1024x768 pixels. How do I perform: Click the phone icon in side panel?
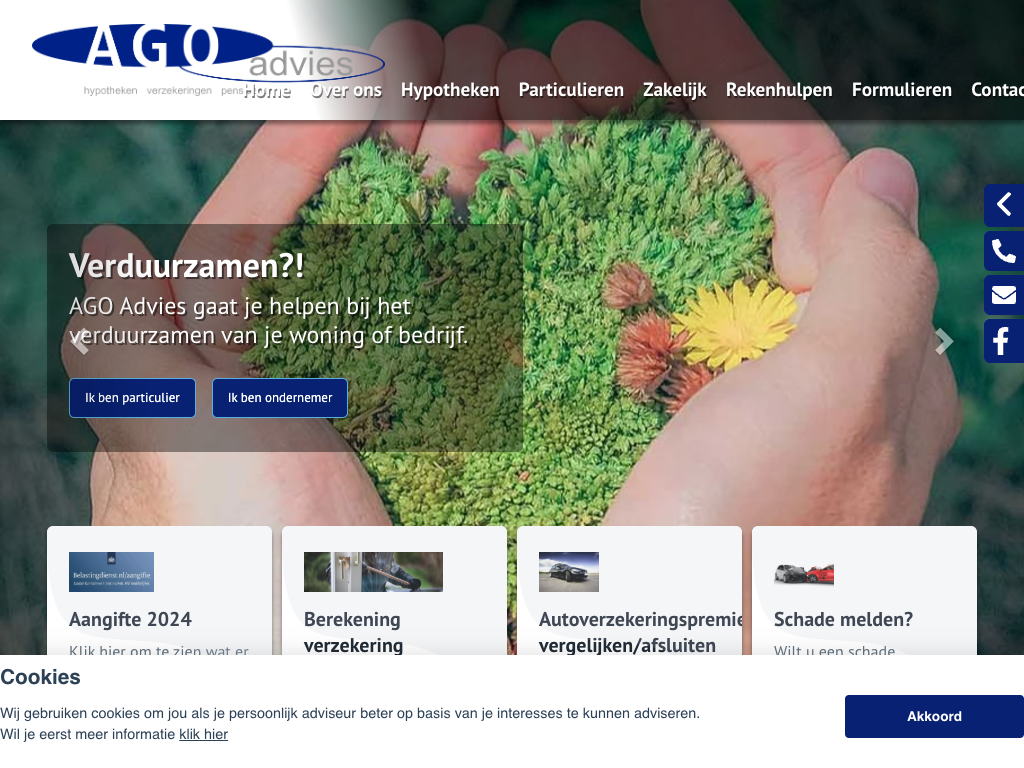[1003, 251]
